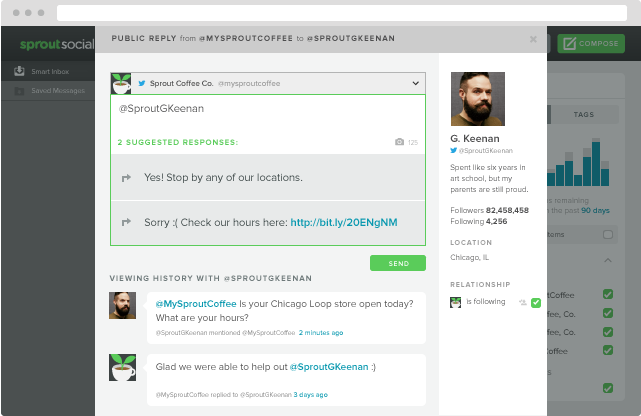This screenshot has width=641, height=416.
Task: Toggle the unchecked 'tems' checkbox in background panel
Action: click(608, 234)
